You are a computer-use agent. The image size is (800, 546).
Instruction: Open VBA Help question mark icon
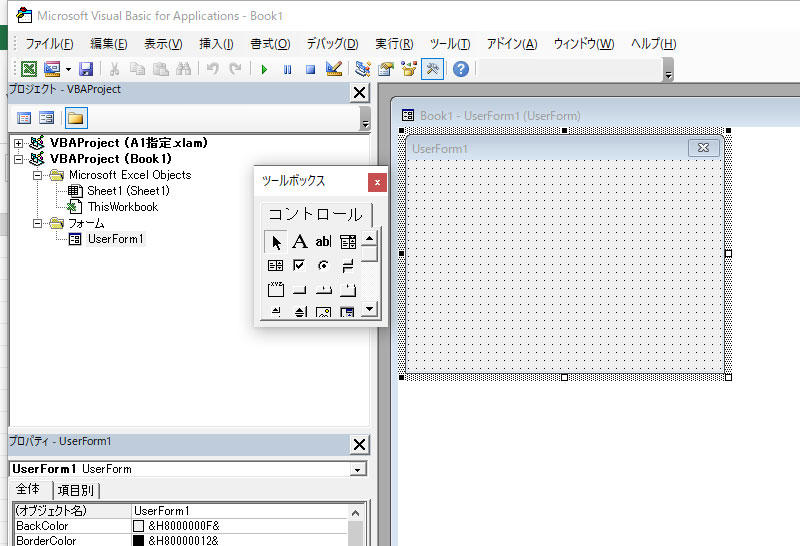pos(461,69)
